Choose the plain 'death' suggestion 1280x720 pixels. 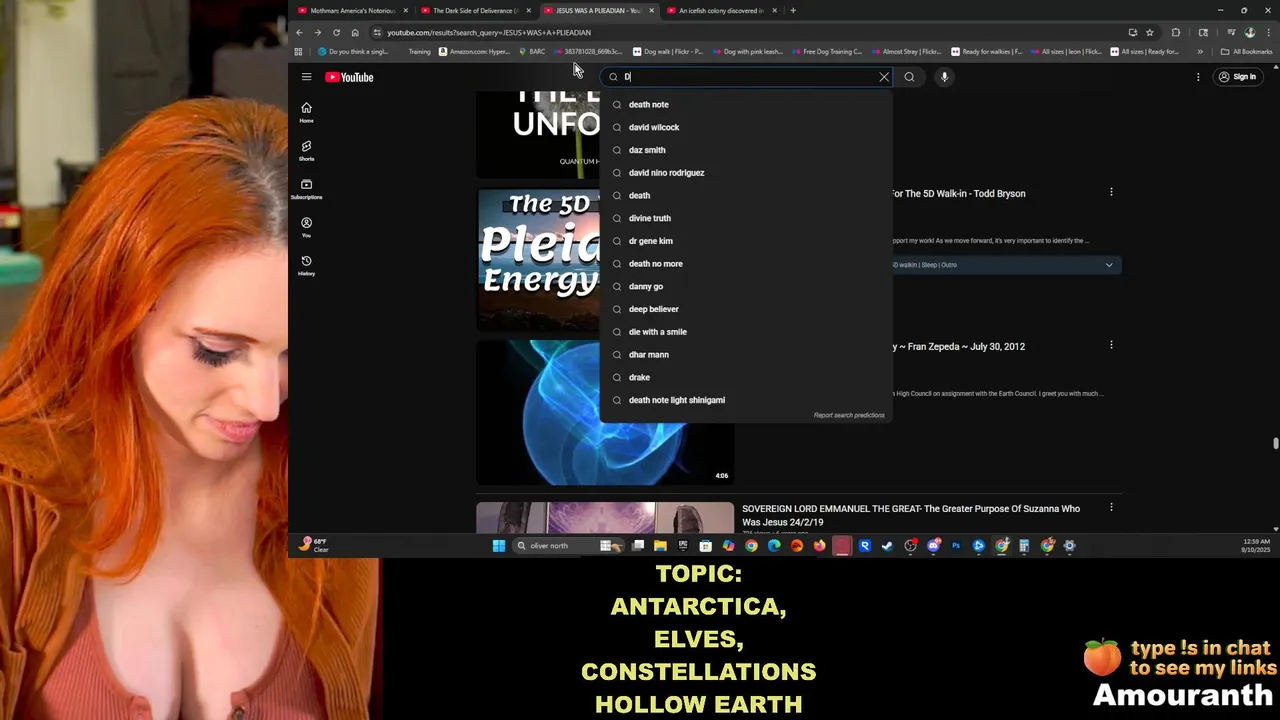[x=745, y=195]
